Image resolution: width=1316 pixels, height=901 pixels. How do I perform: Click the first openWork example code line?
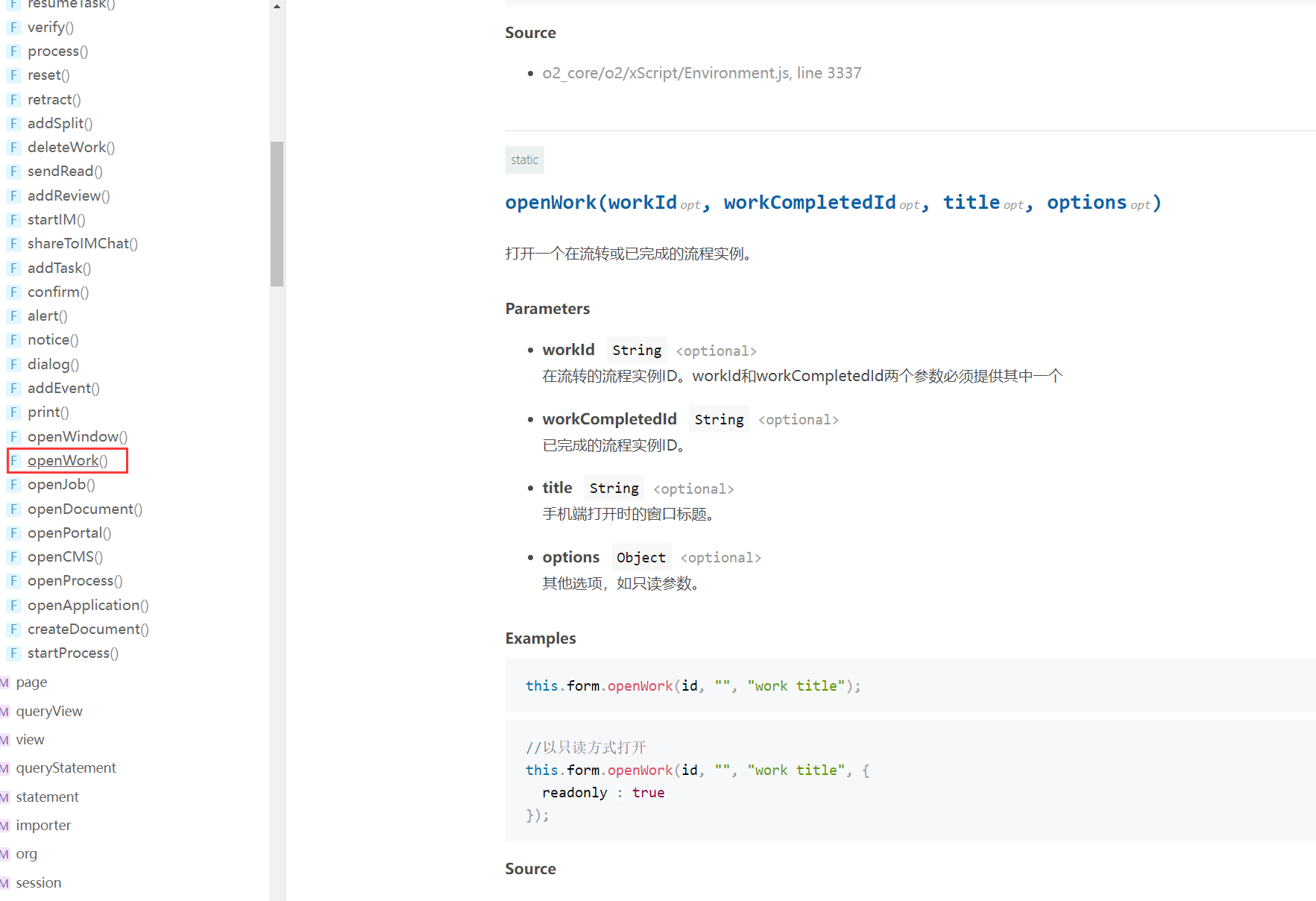(693, 686)
